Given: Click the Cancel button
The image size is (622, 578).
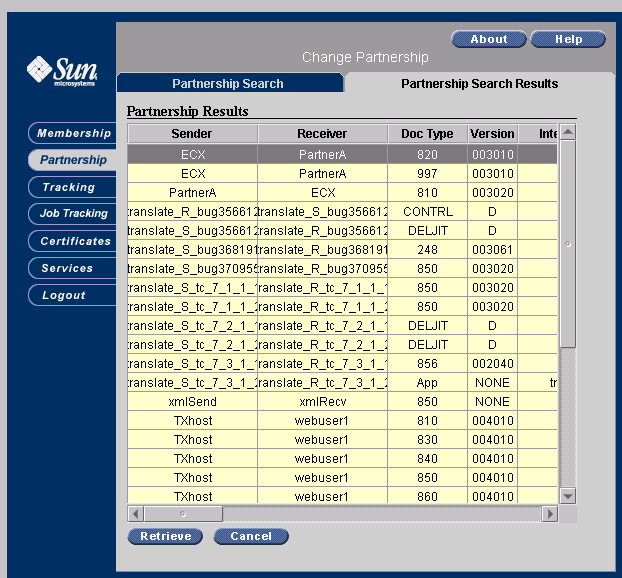Looking at the screenshot, I should point(251,536).
